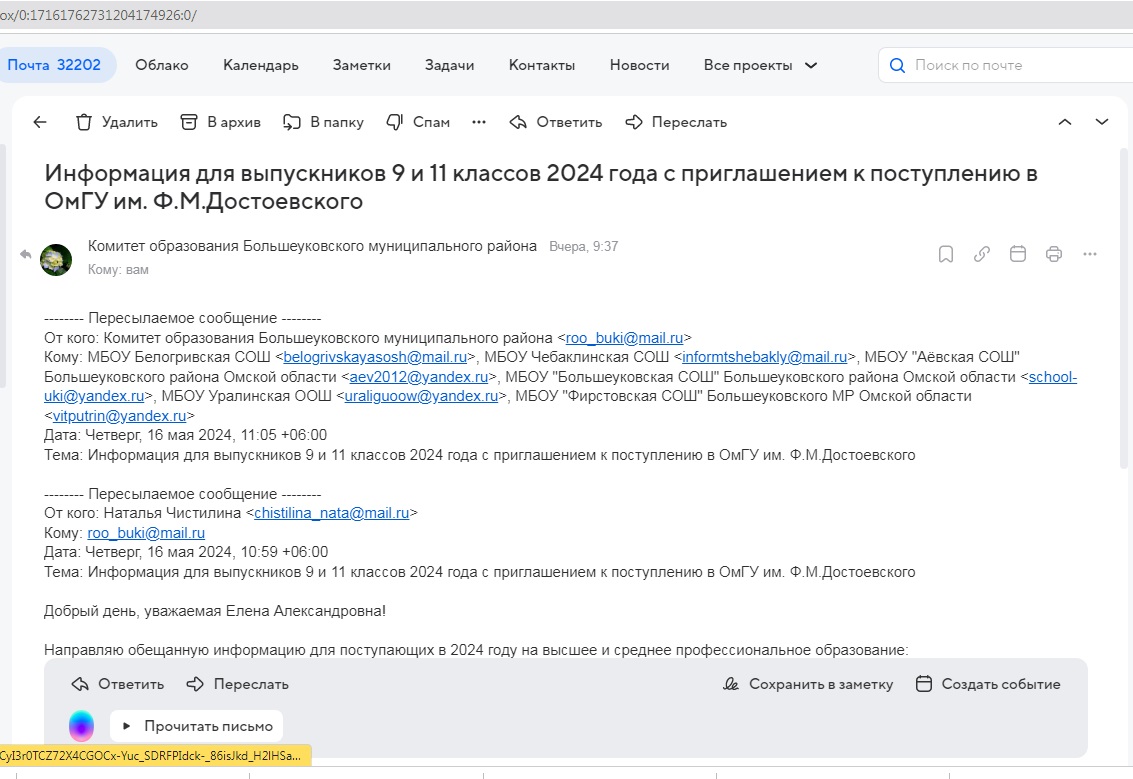Viewport: 1133px width, 779px height.
Task: Open the more actions ellipsis in toolbar
Action: [x=479, y=122]
